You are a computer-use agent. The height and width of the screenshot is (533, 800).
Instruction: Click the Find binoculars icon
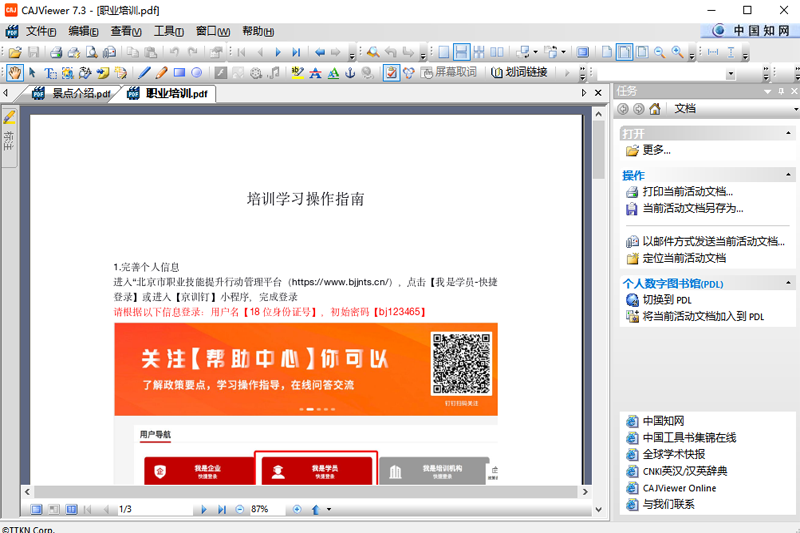[372, 52]
